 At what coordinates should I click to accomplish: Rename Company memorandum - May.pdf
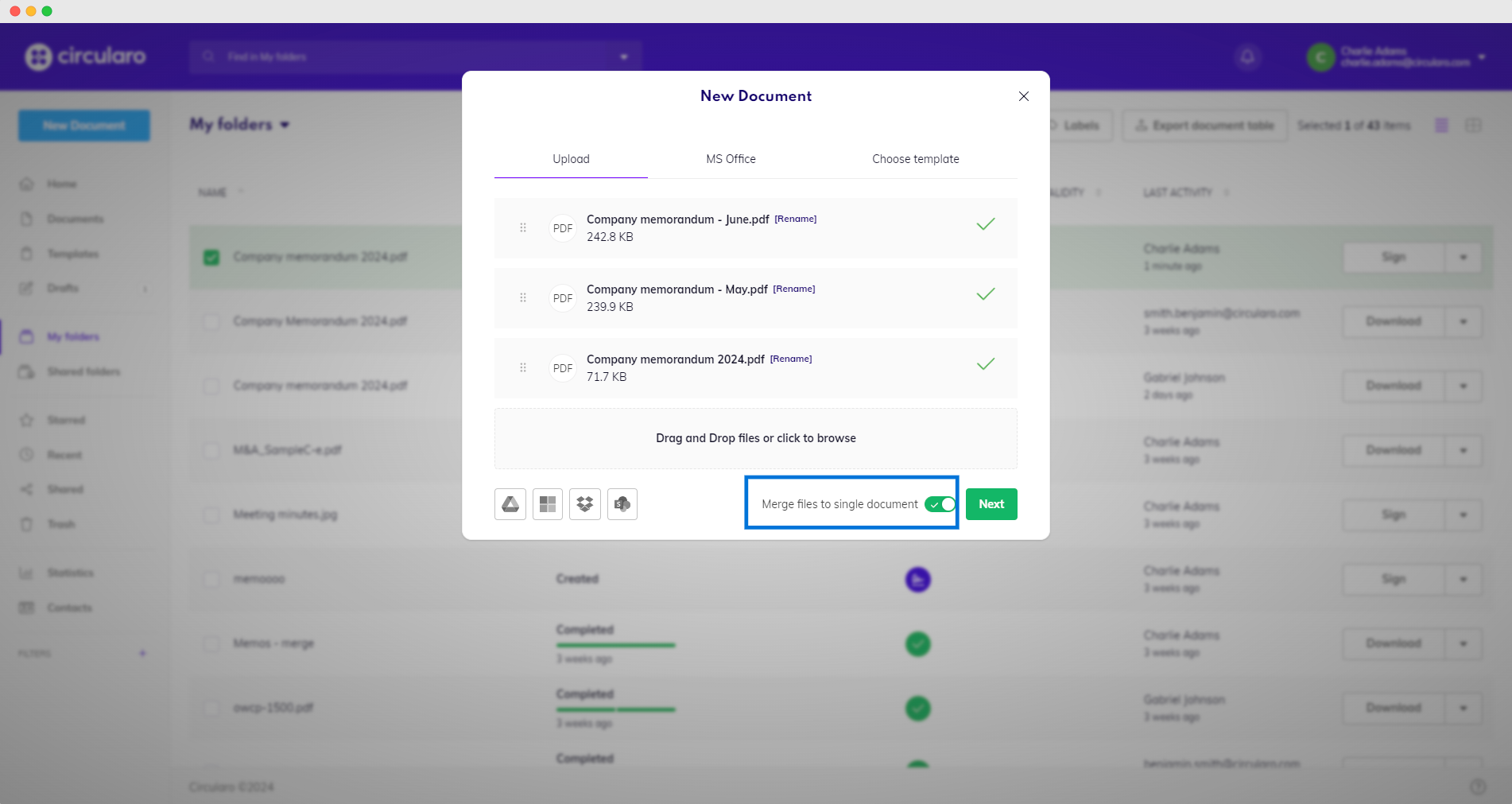tap(793, 289)
